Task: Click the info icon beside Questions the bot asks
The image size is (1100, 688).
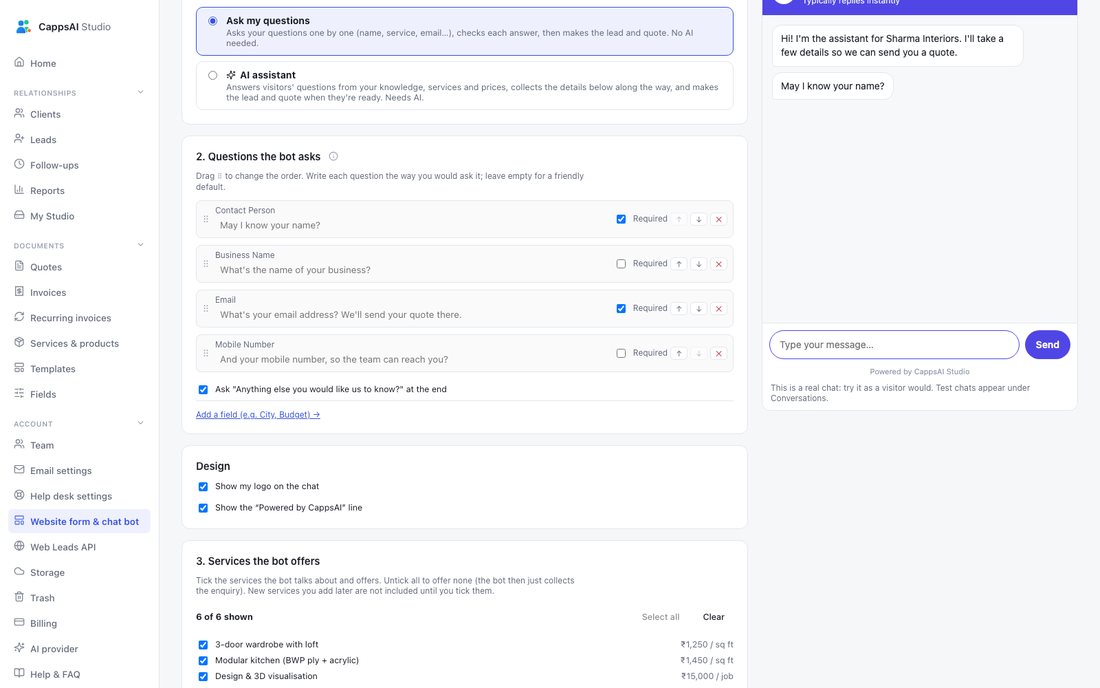Action: coord(333,156)
